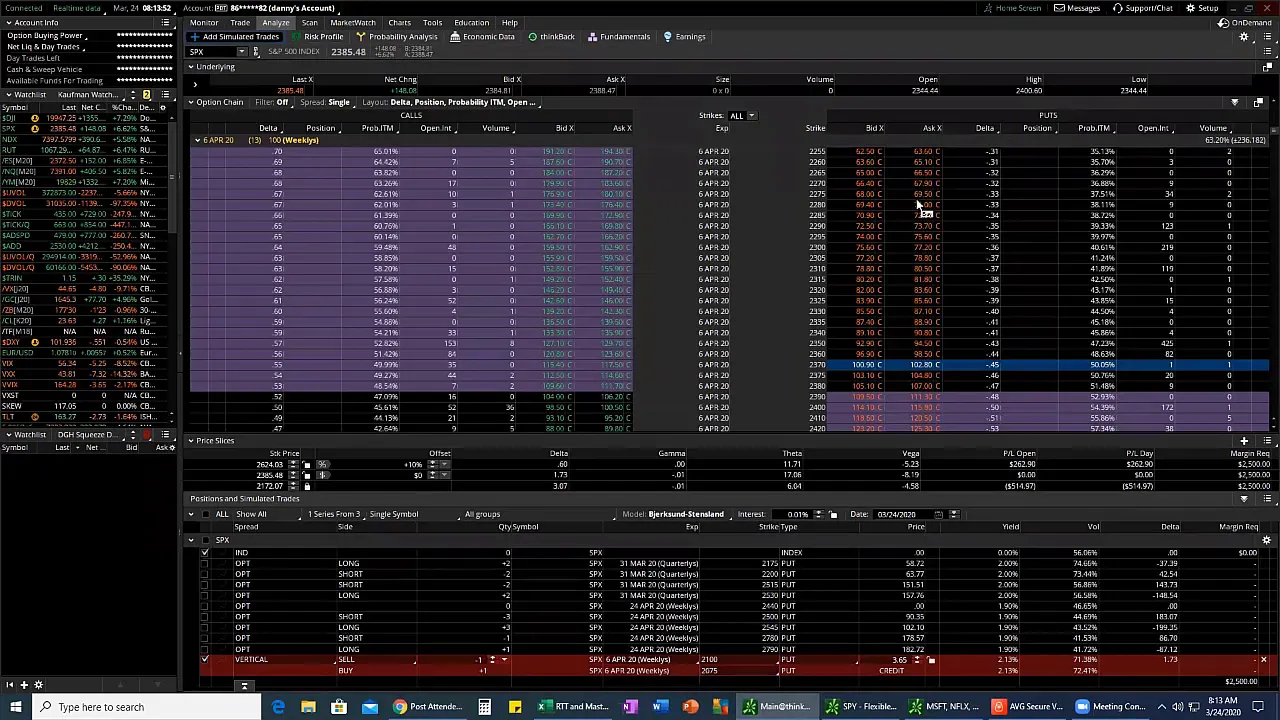Screen dimensions: 1280x720
Task: Toggle ALL positions checkbox
Action: tap(206, 515)
